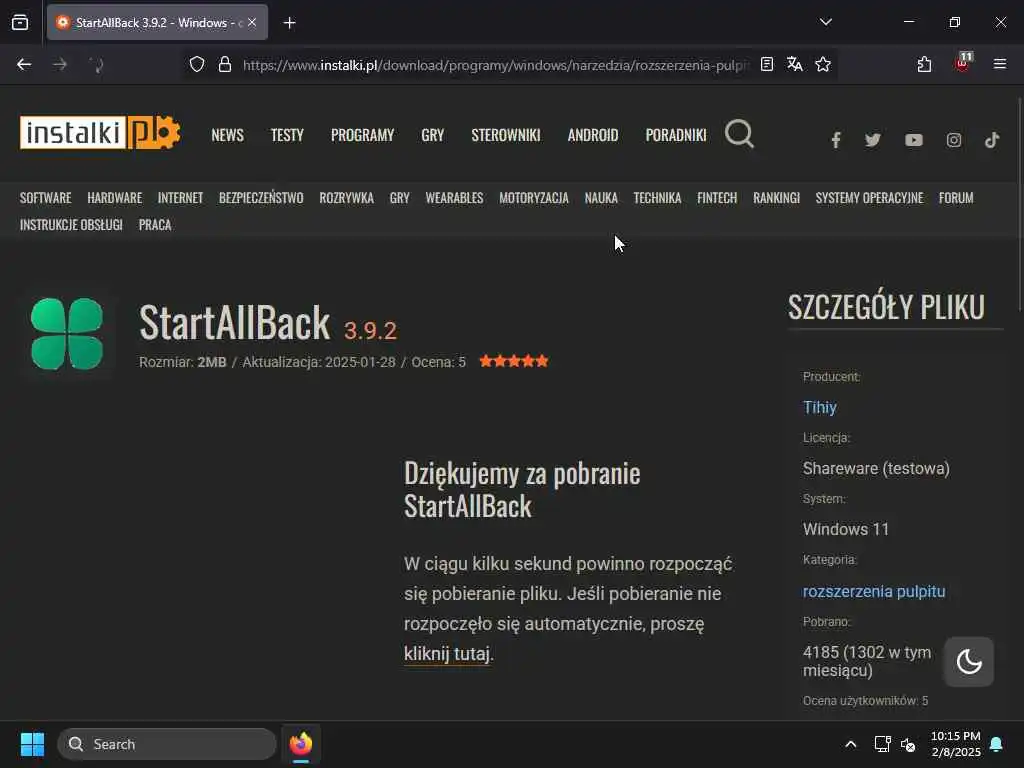The width and height of the screenshot is (1024, 768).
Task: Open the instalki Twitter profile icon
Action: 872,140
